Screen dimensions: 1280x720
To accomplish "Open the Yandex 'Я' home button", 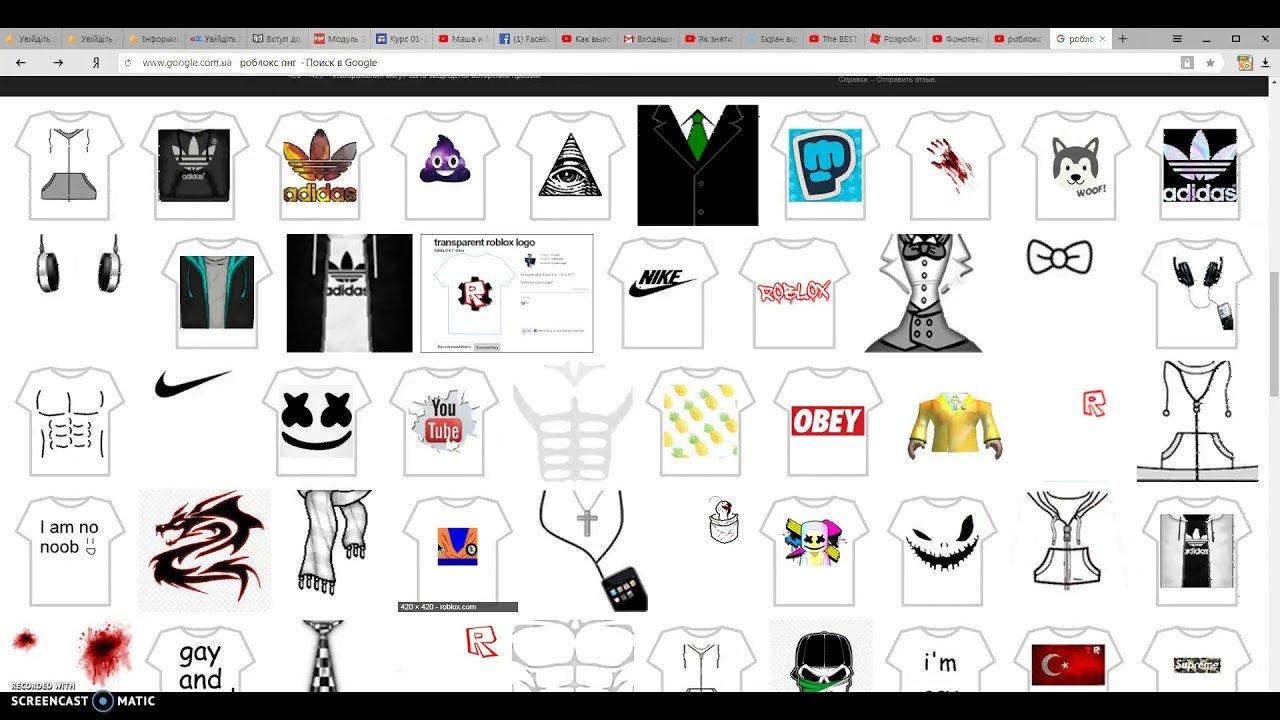I will click(96, 62).
